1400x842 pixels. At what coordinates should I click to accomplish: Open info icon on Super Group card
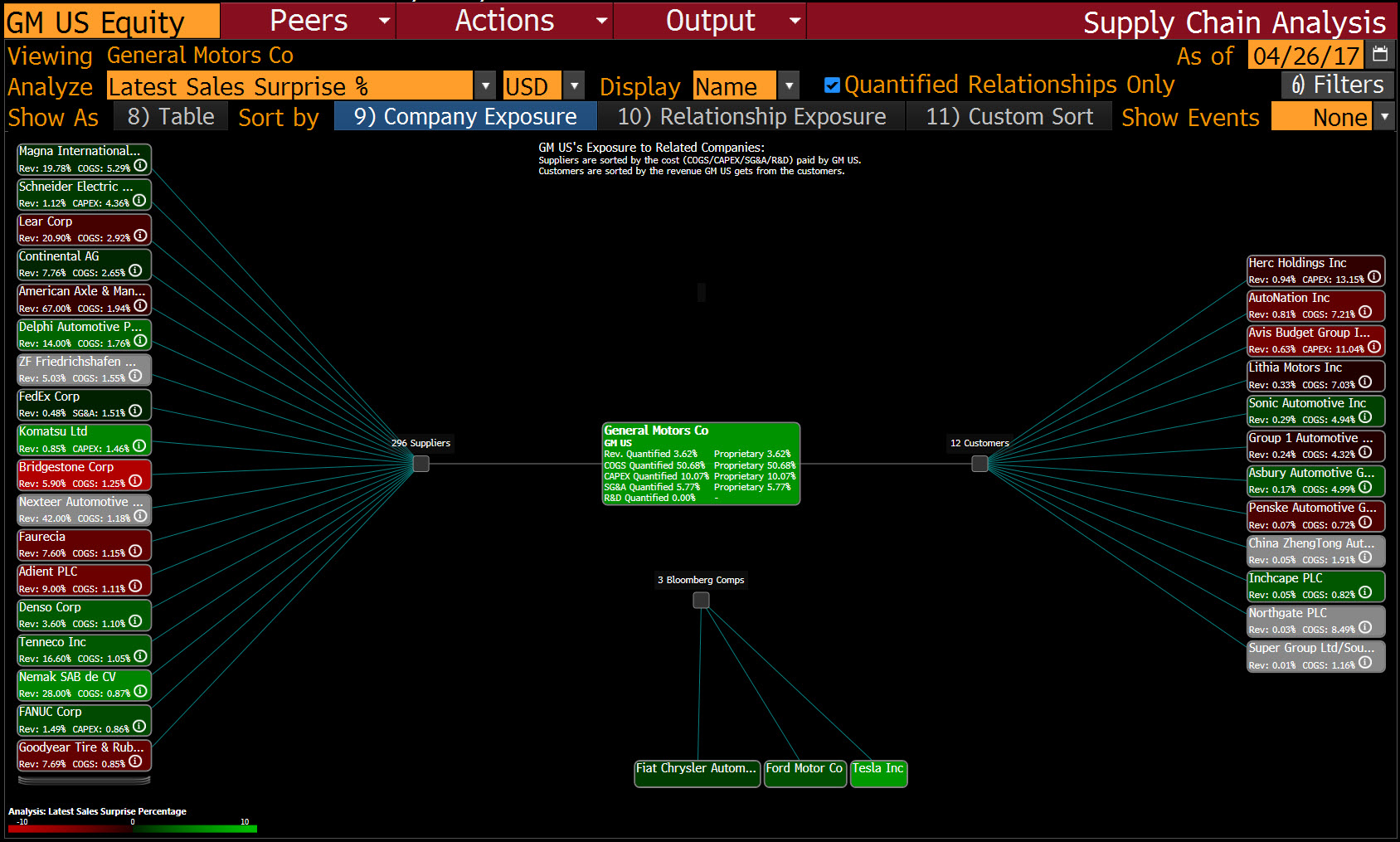pos(1365,662)
